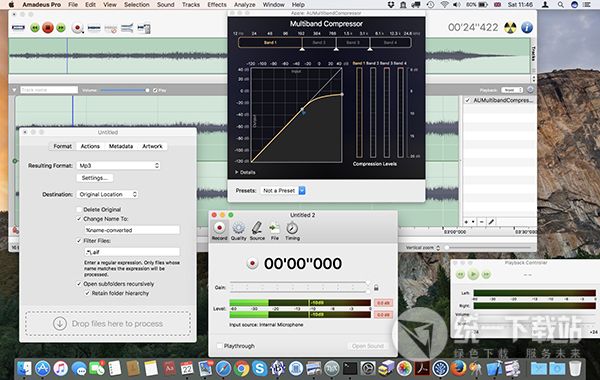
Task: Click the Spotlight search icon in menu bar
Action: pyautogui.click(x=560, y=5)
